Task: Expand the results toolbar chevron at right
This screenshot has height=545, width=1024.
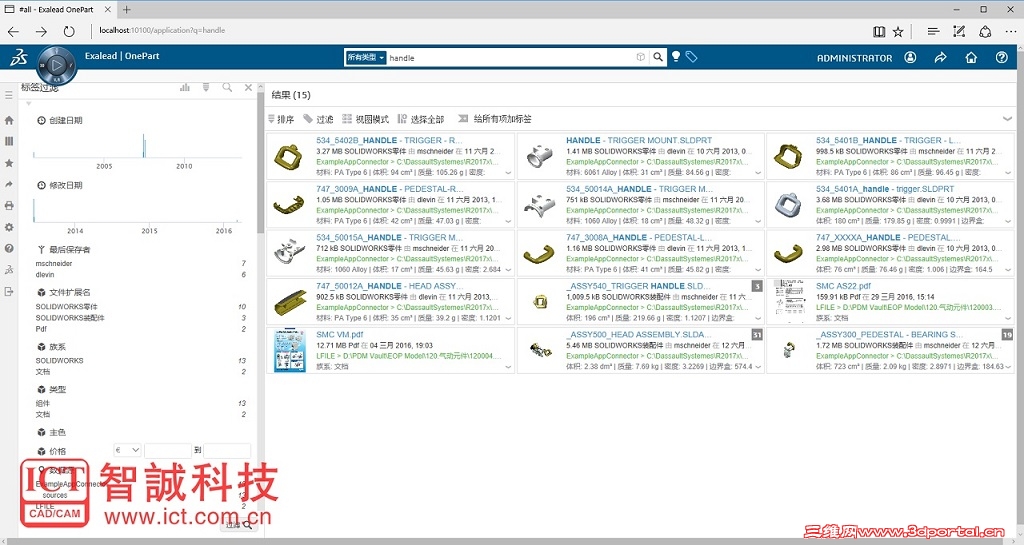Action: tap(1006, 119)
